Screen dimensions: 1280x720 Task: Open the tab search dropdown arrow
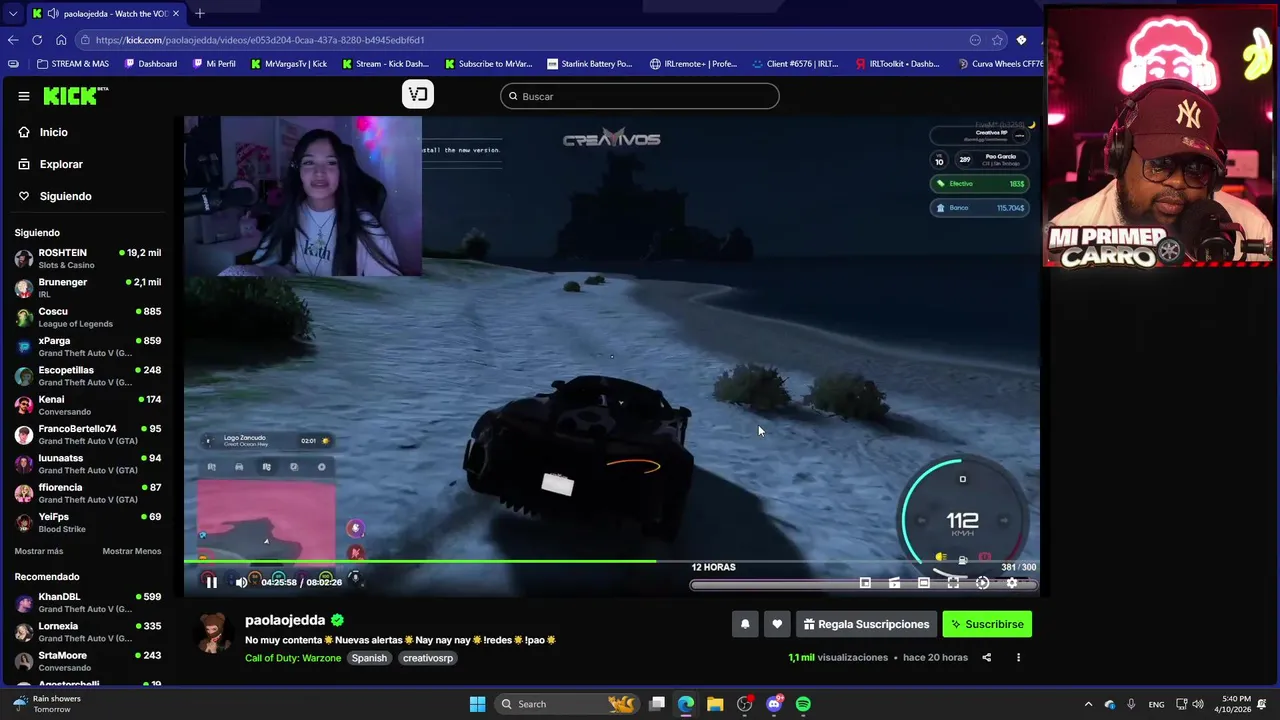point(12,14)
